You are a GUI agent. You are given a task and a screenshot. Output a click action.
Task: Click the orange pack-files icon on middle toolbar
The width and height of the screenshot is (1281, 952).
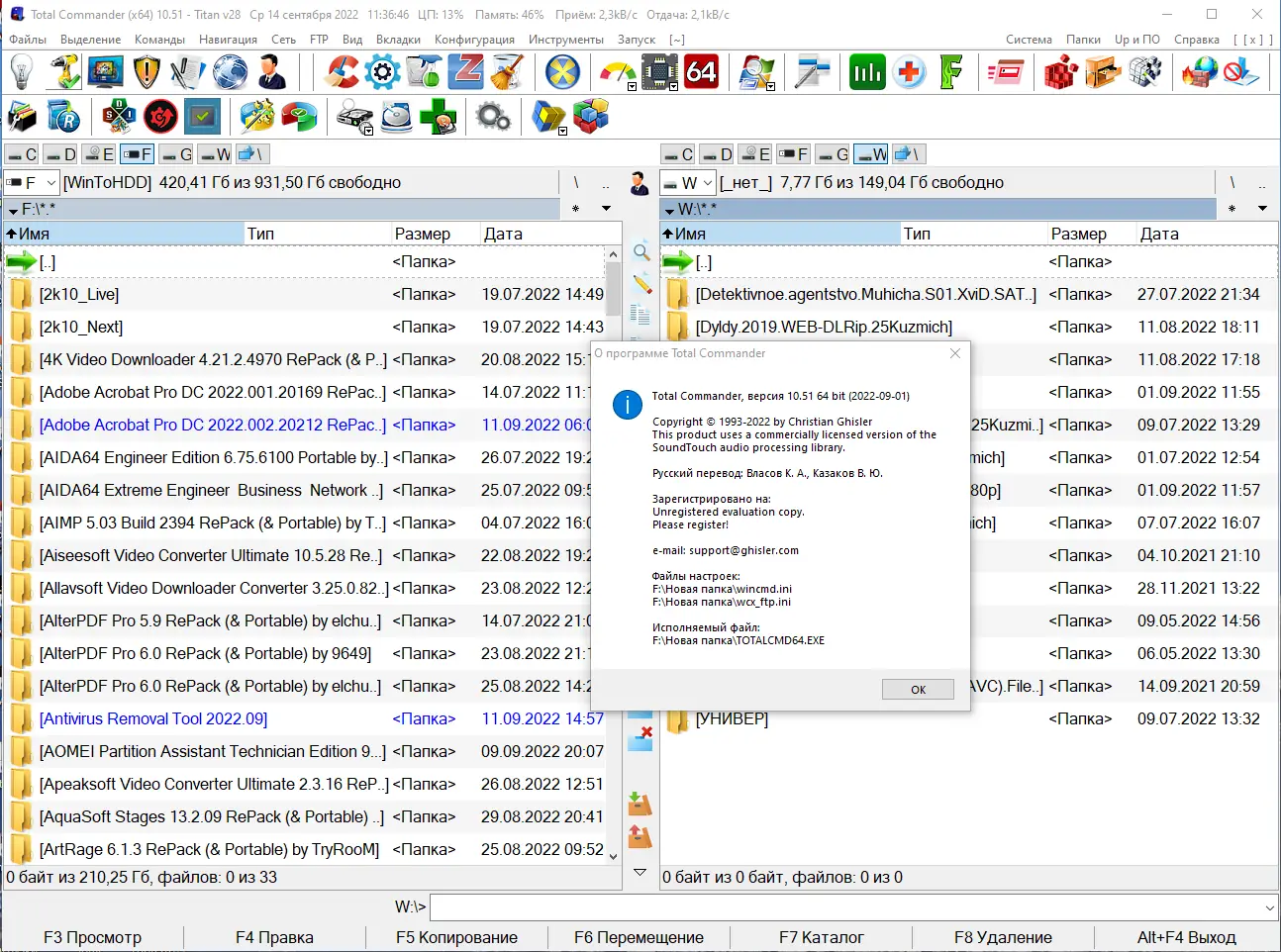[x=640, y=804]
